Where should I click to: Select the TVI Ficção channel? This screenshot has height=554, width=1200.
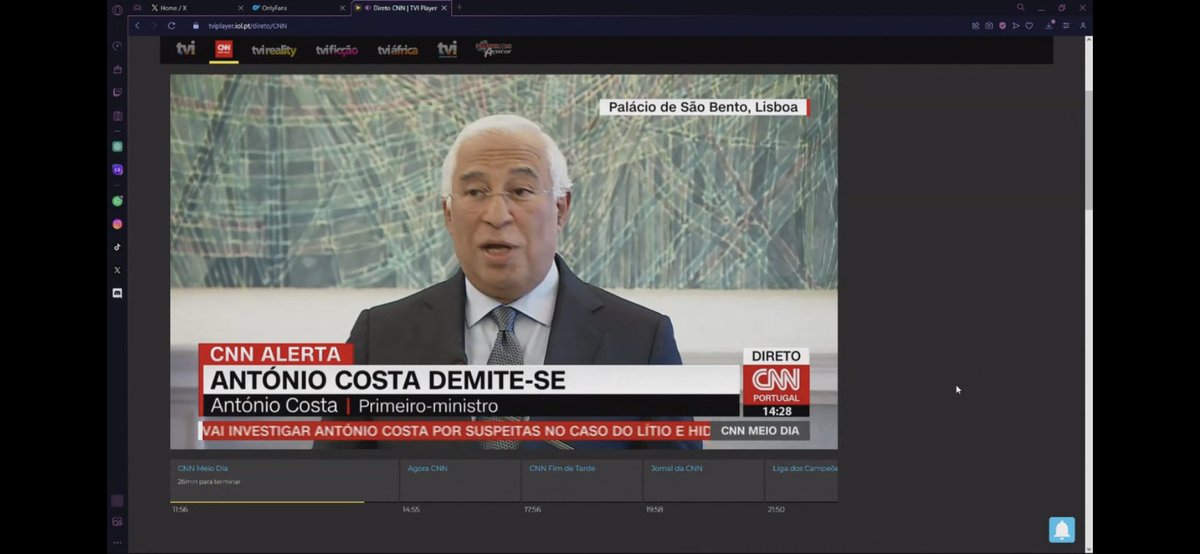pyautogui.click(x=337, y=50)
